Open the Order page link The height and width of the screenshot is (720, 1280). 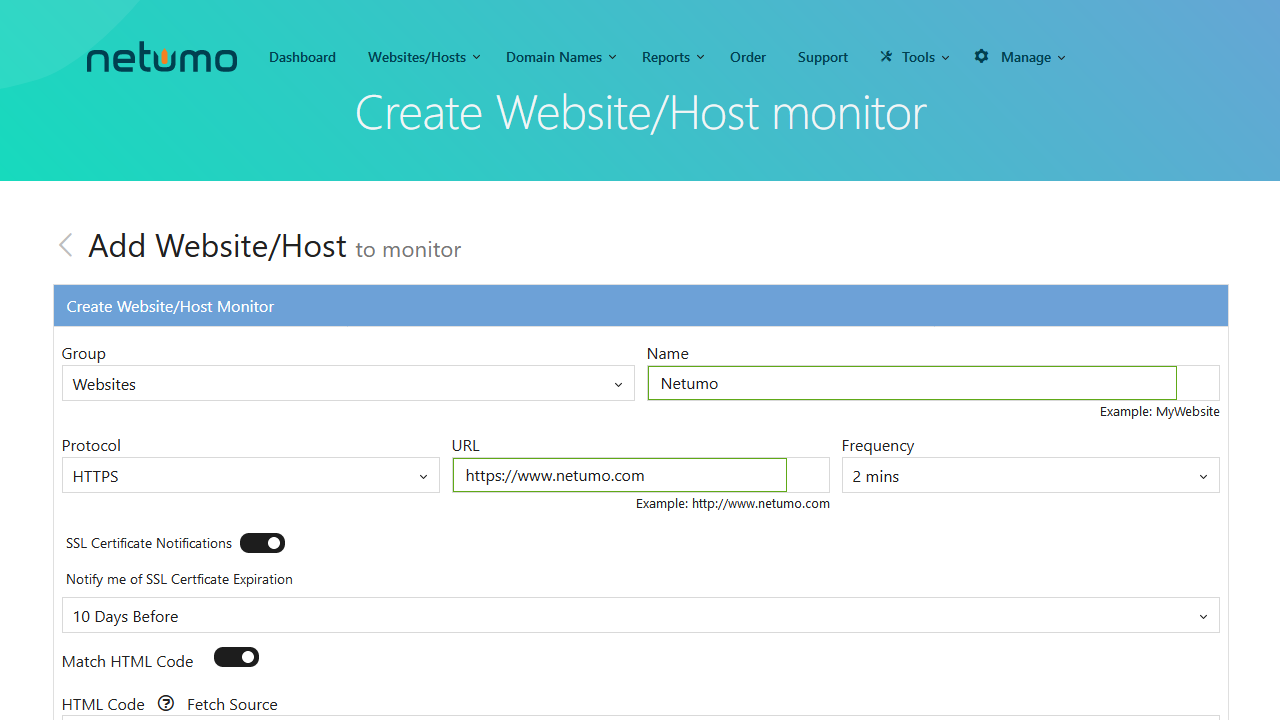point(748,57)
